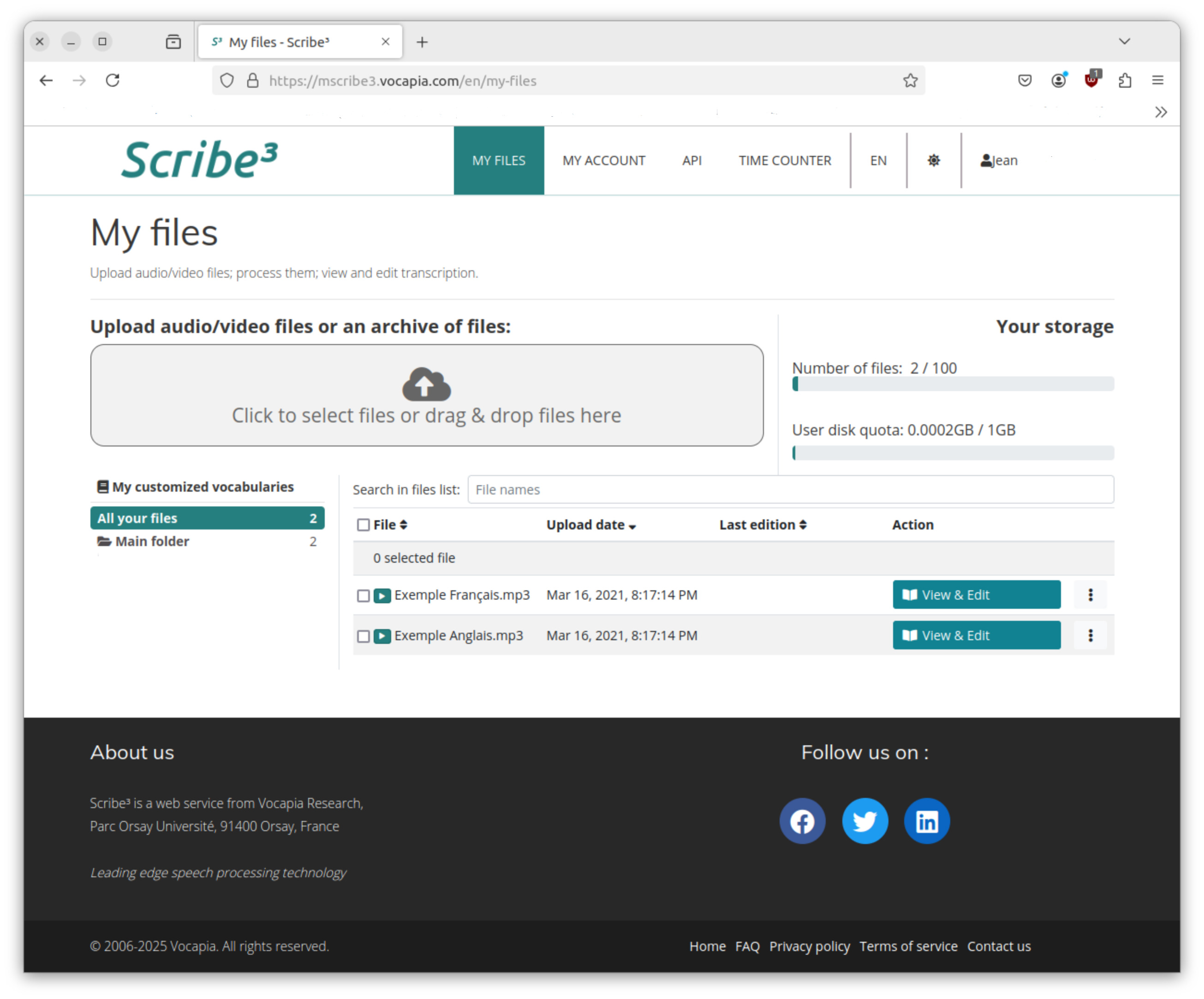Open Privacy policy link
This screenshot has height=999, width=1204.
tap(810, 947)
